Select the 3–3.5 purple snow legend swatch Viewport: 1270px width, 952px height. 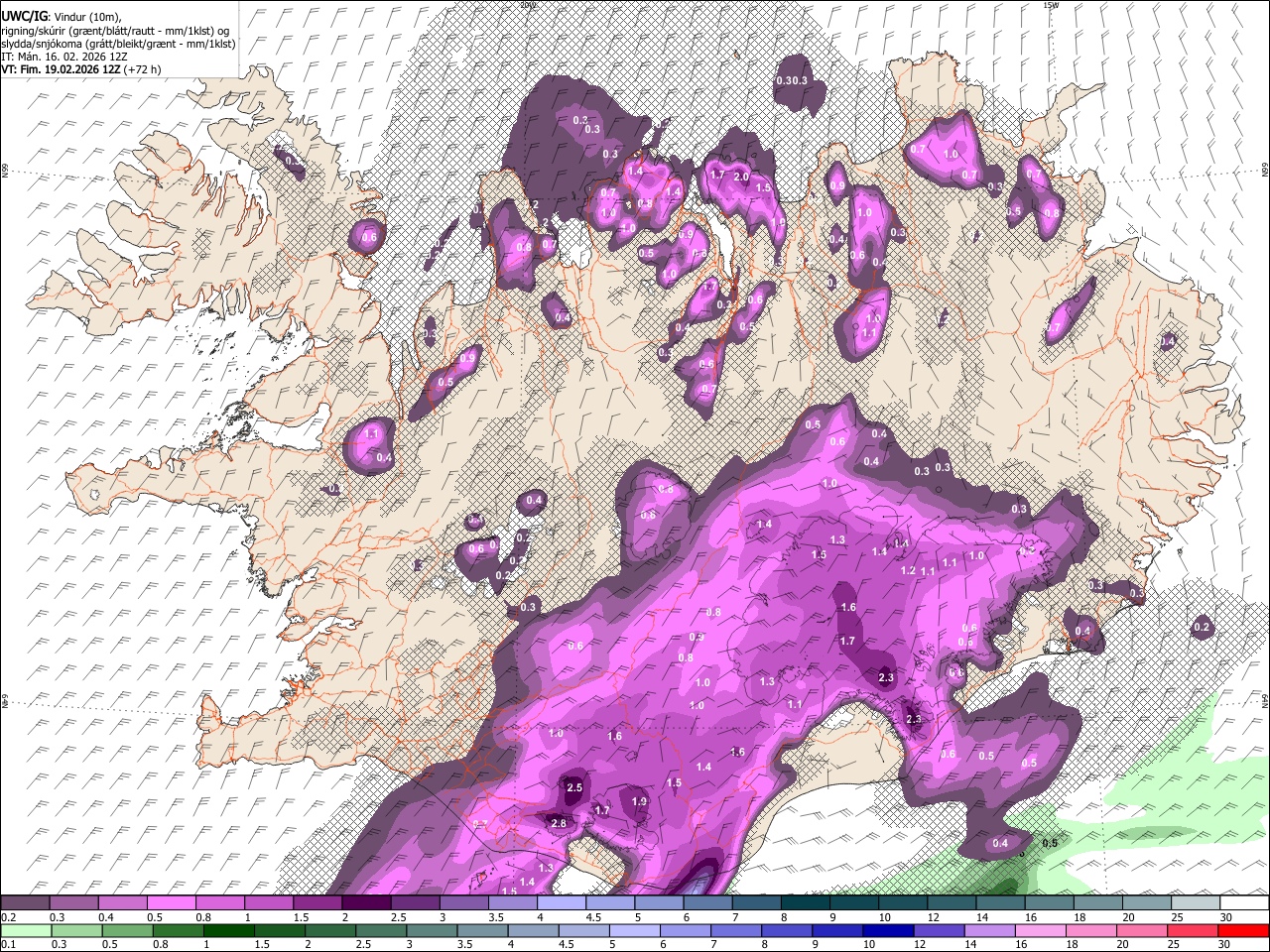point(464,903)
